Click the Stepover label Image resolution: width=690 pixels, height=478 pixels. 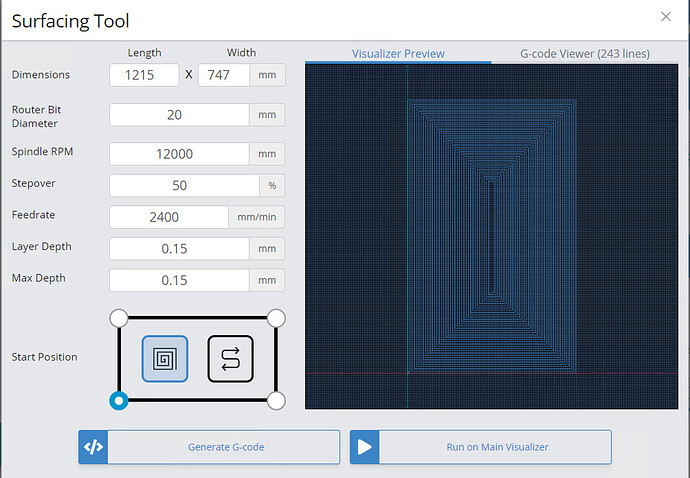pyautogui.click(x=33, y=184)
